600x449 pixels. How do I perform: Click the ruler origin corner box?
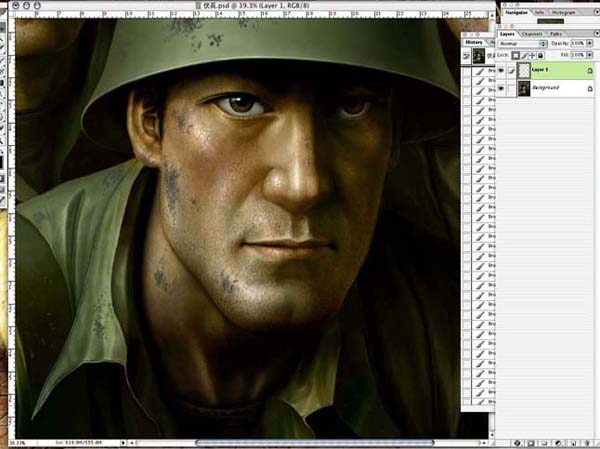pyautogui.click(x=11, y=15)
